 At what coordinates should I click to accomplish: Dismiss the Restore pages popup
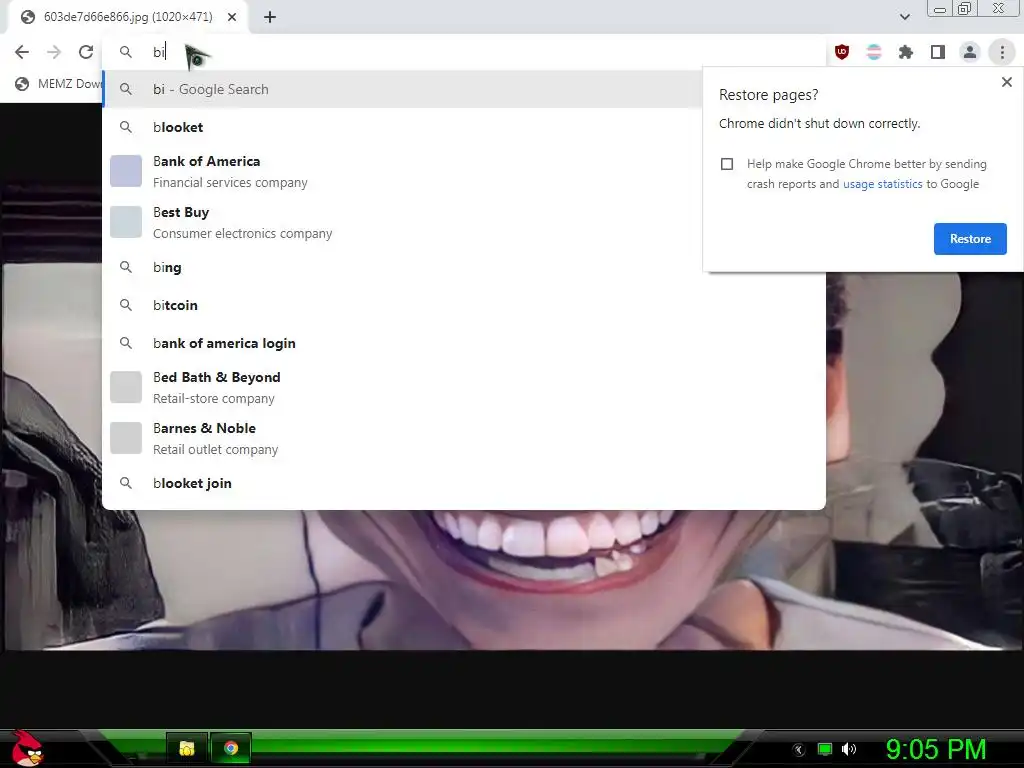coord(1006,82)
